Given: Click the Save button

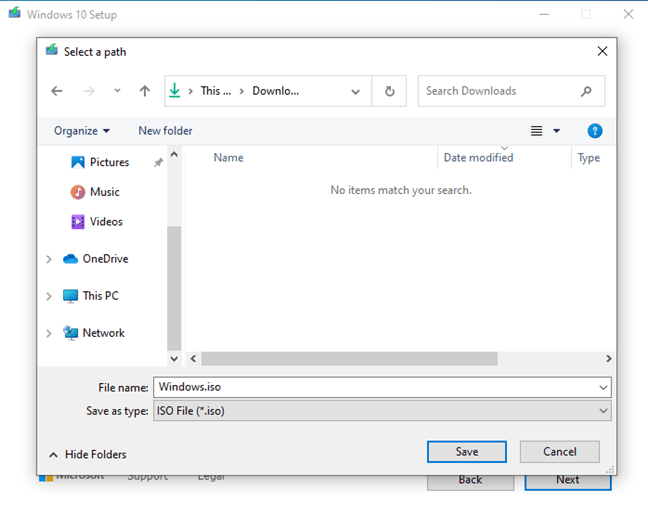Looking at the screenshot, I should pos(467,451).
